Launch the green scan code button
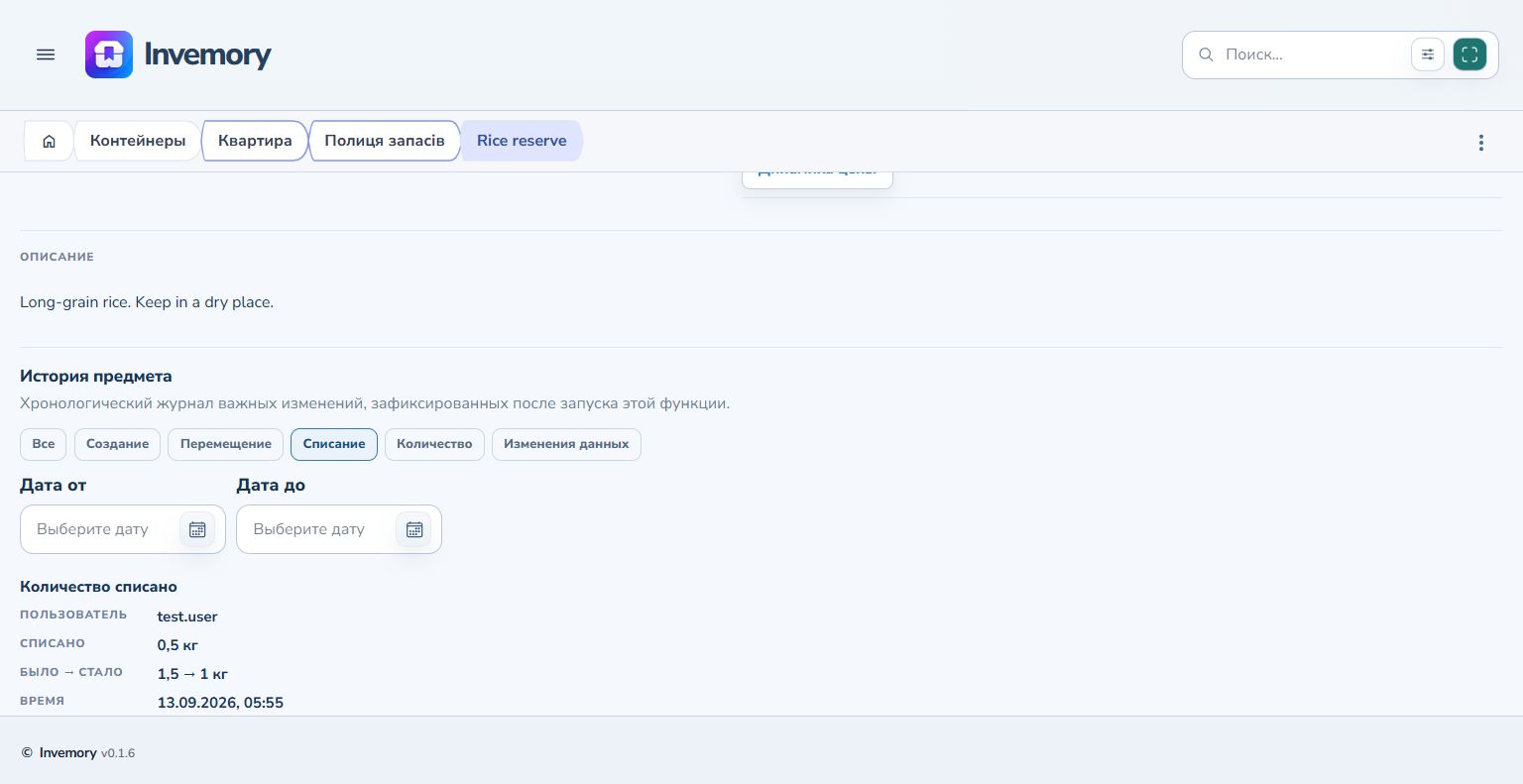The height and width of the screenshot is (784, 1523). [x=1469, y=55]
